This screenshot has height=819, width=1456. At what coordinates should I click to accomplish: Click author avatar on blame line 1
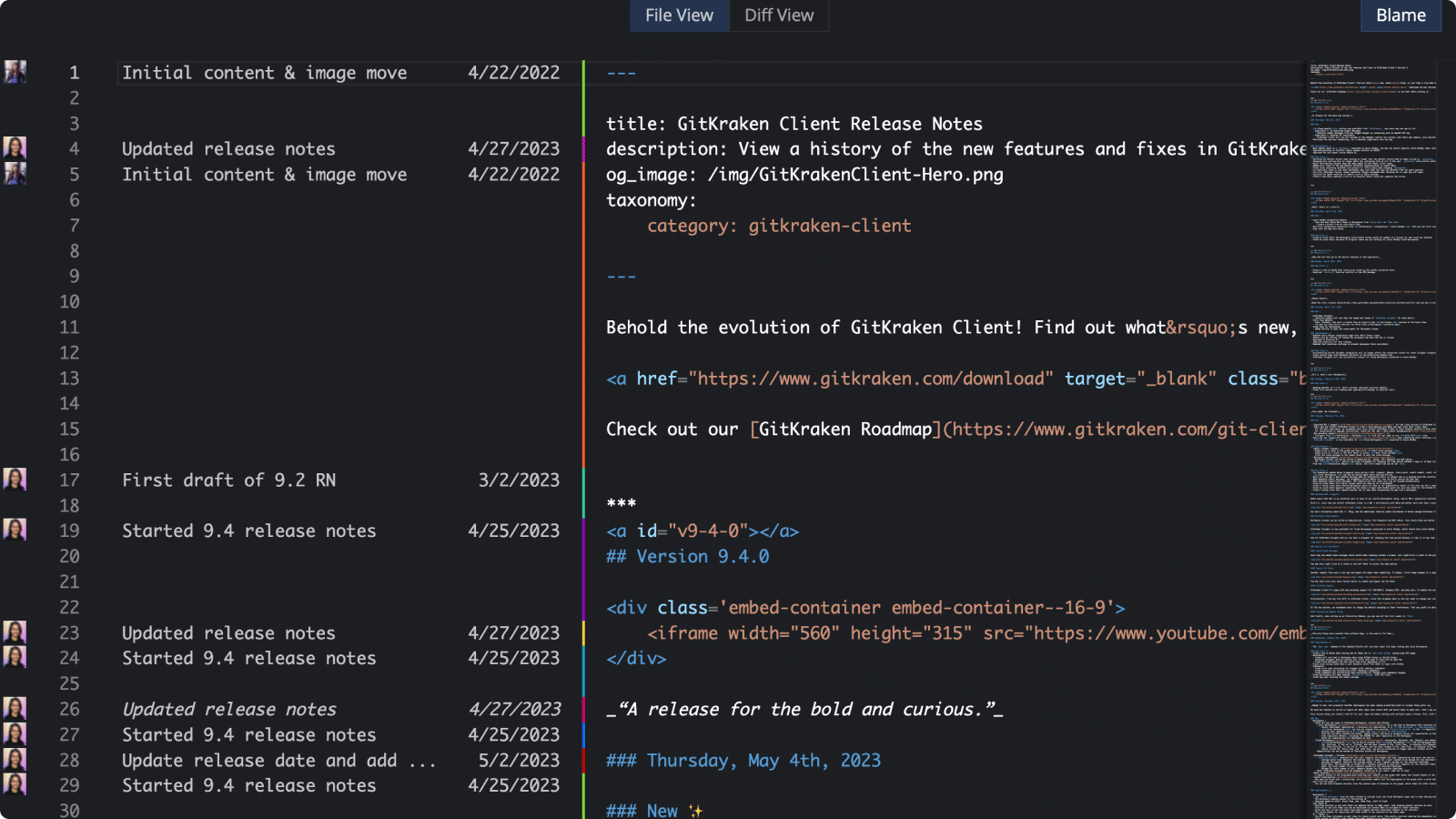(15, 72)
